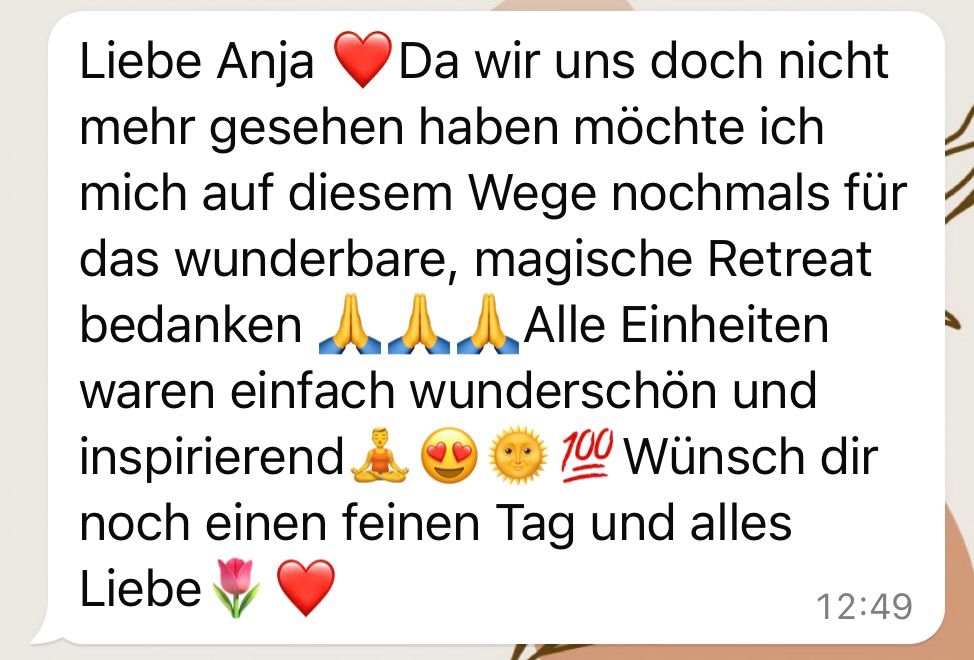Tap the word "Einheiten"
The height and width of the screenshot is (660, 974).
tap(725, 325)
